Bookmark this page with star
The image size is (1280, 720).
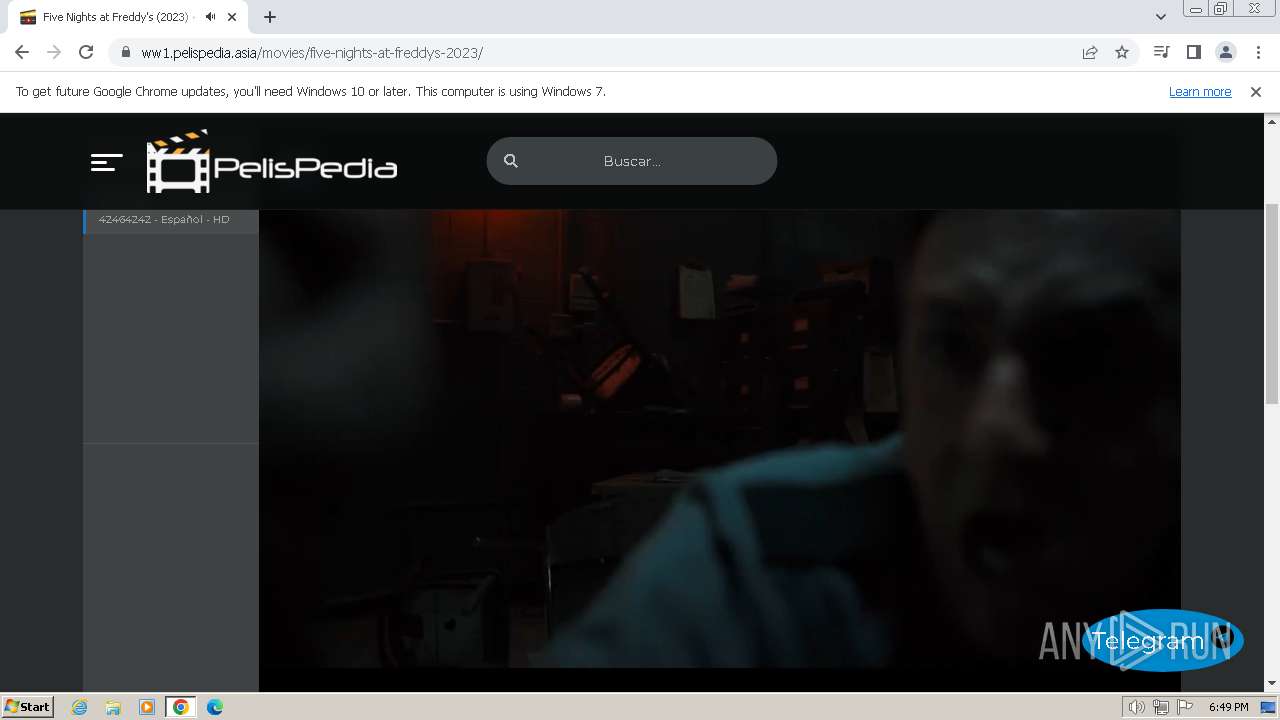1122,52
